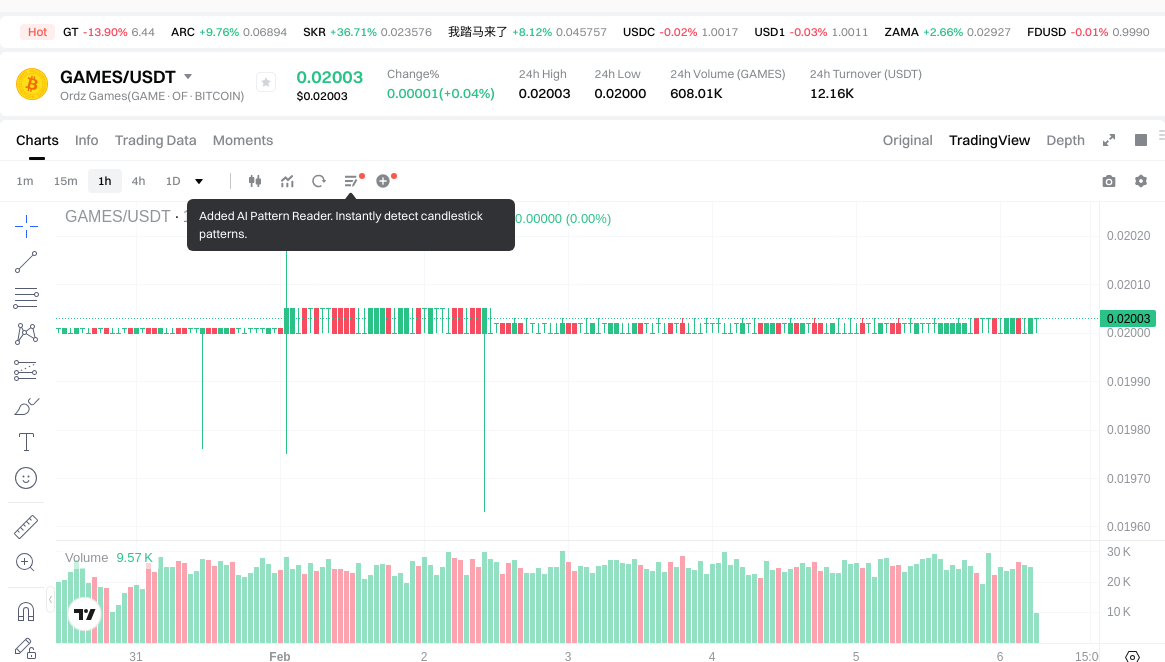Open the emoji icons tool
1165x662 pixels.
tap(26, 478)
